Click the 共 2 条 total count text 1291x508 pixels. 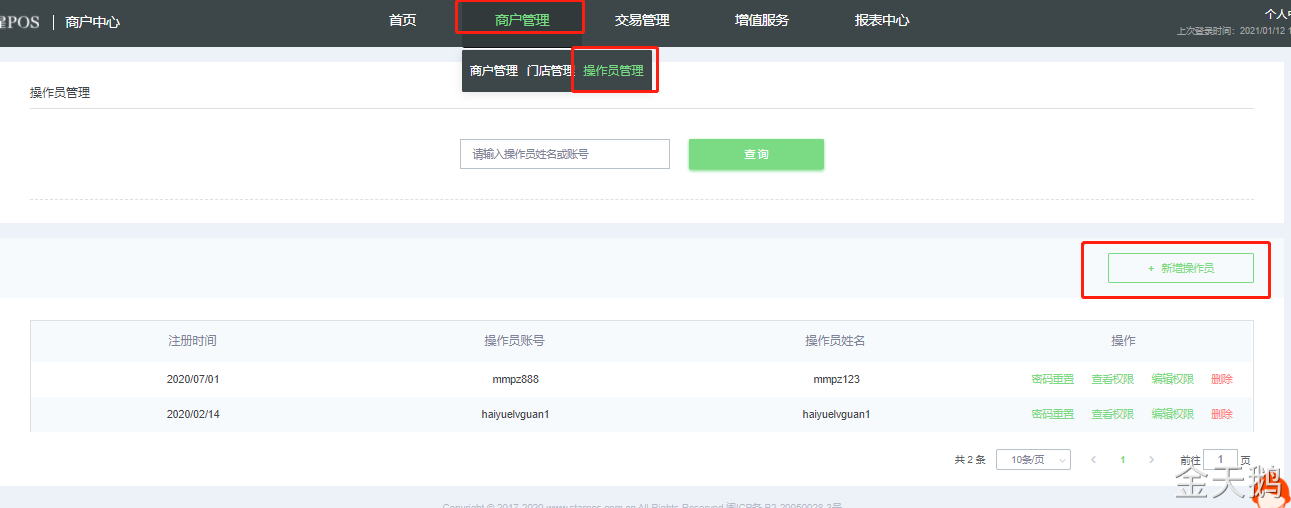969,460
